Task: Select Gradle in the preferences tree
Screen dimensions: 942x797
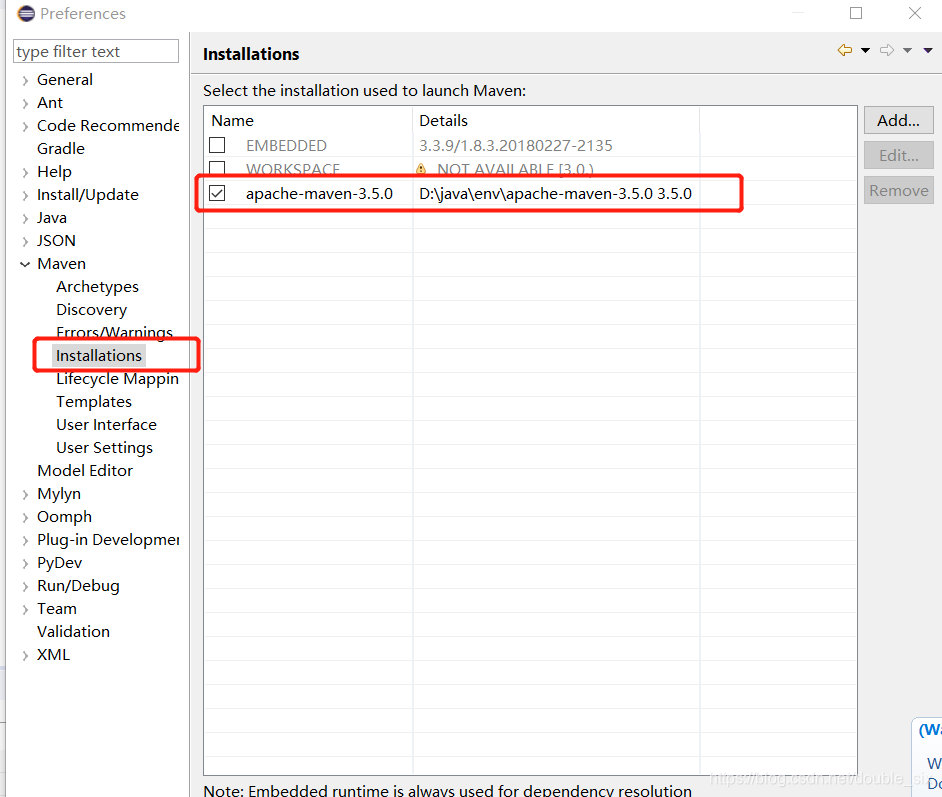Action: (x=61, y=148)
